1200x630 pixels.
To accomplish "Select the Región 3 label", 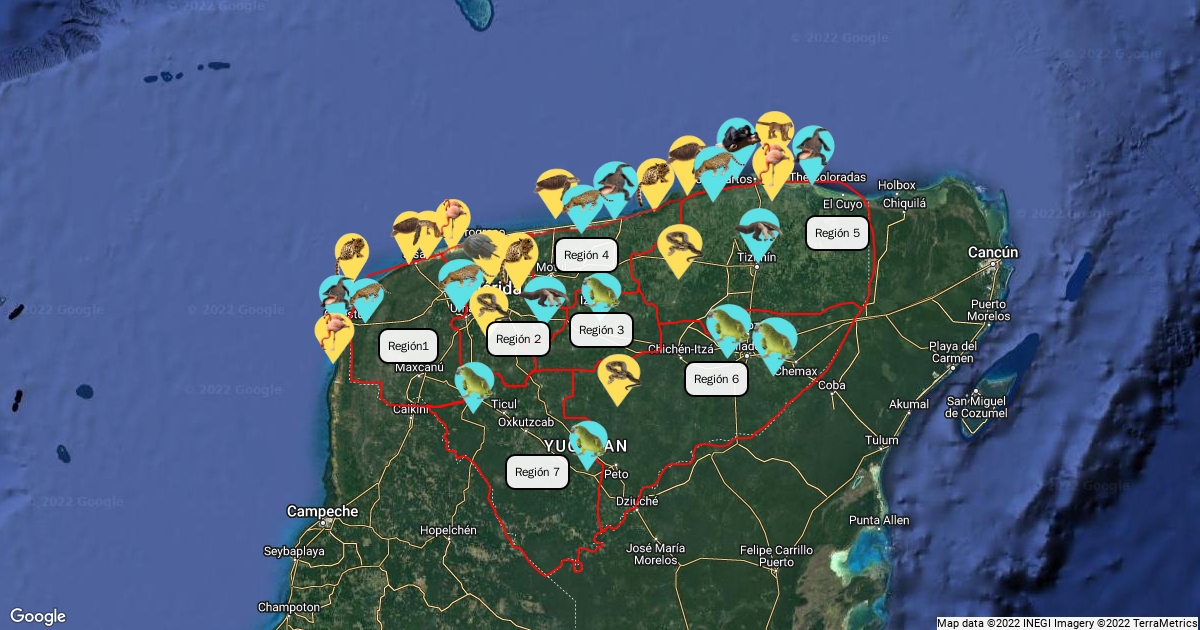I will point(602,329).
